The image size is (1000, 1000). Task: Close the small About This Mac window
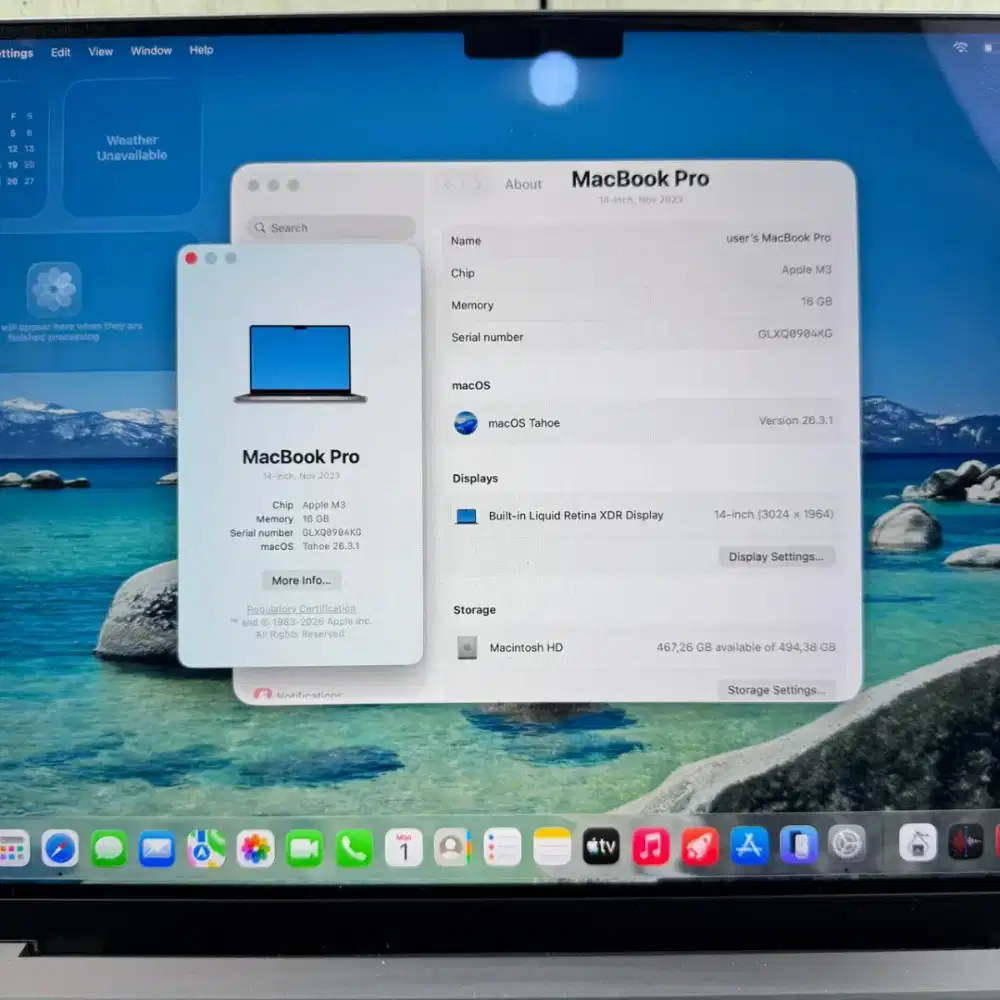pos(191,258)
